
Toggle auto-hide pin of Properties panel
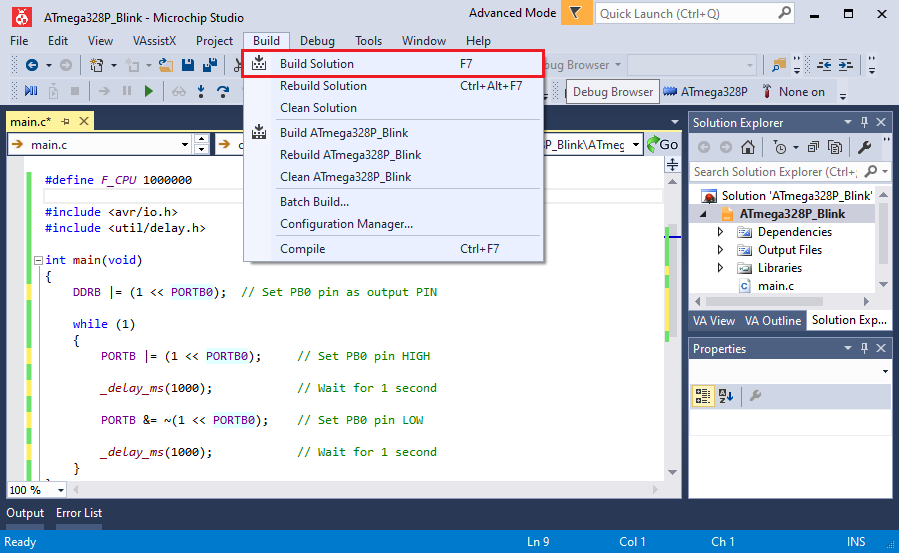pos(864,348)
